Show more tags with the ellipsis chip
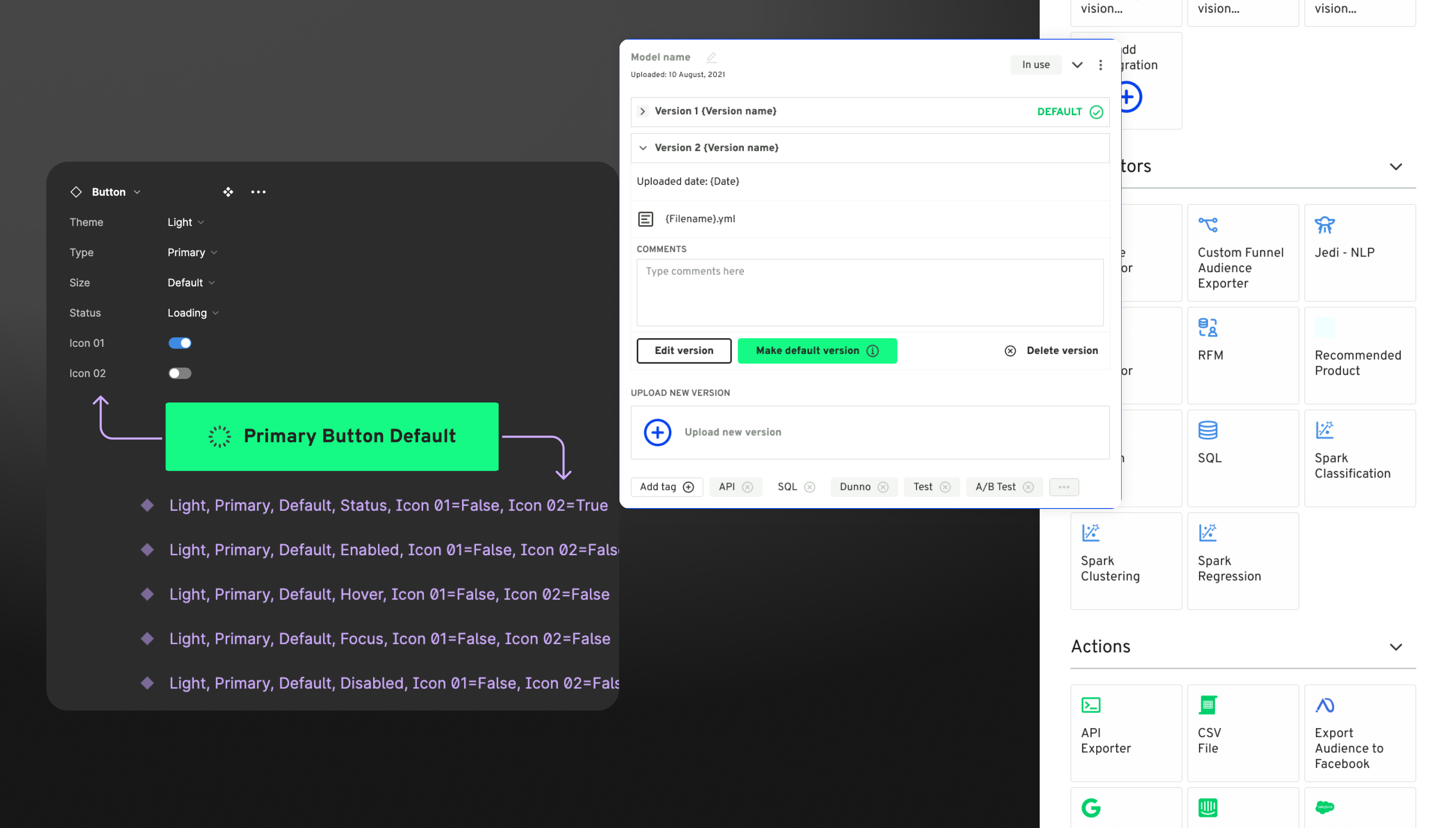Screen dimensions: 1456x828 [x=1063, y=487]
